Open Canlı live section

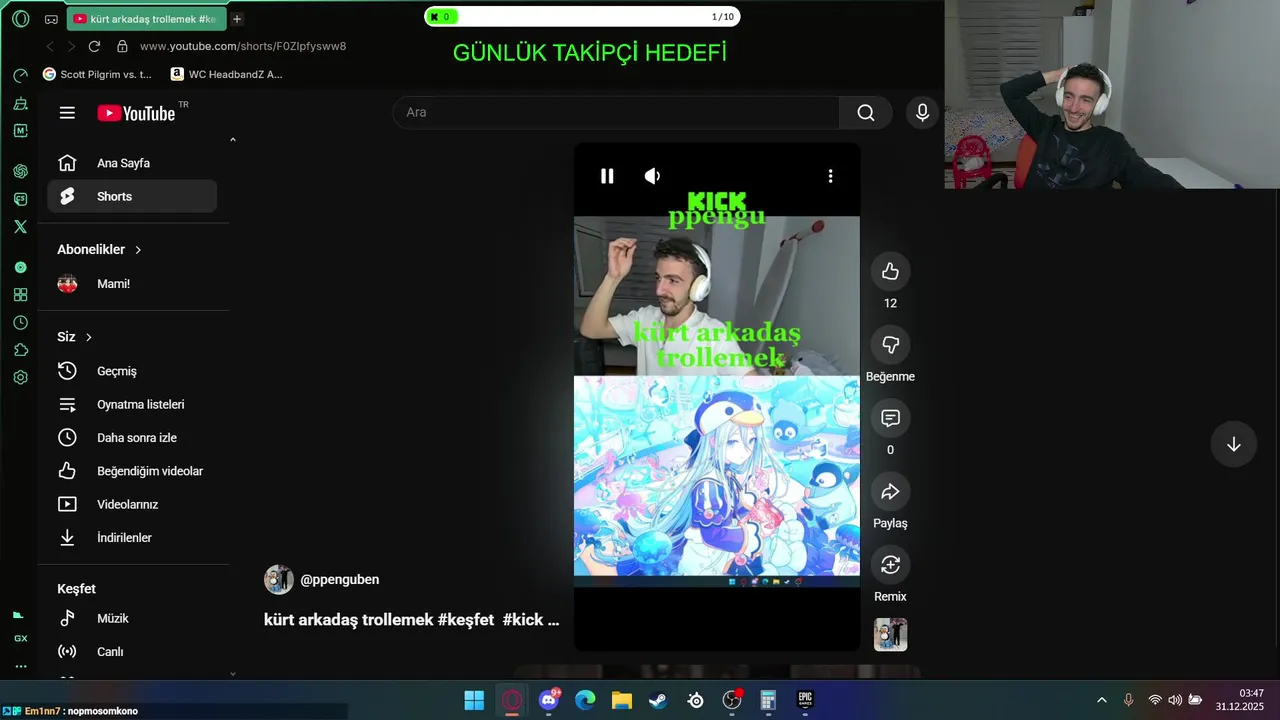(x=132, y=652)
